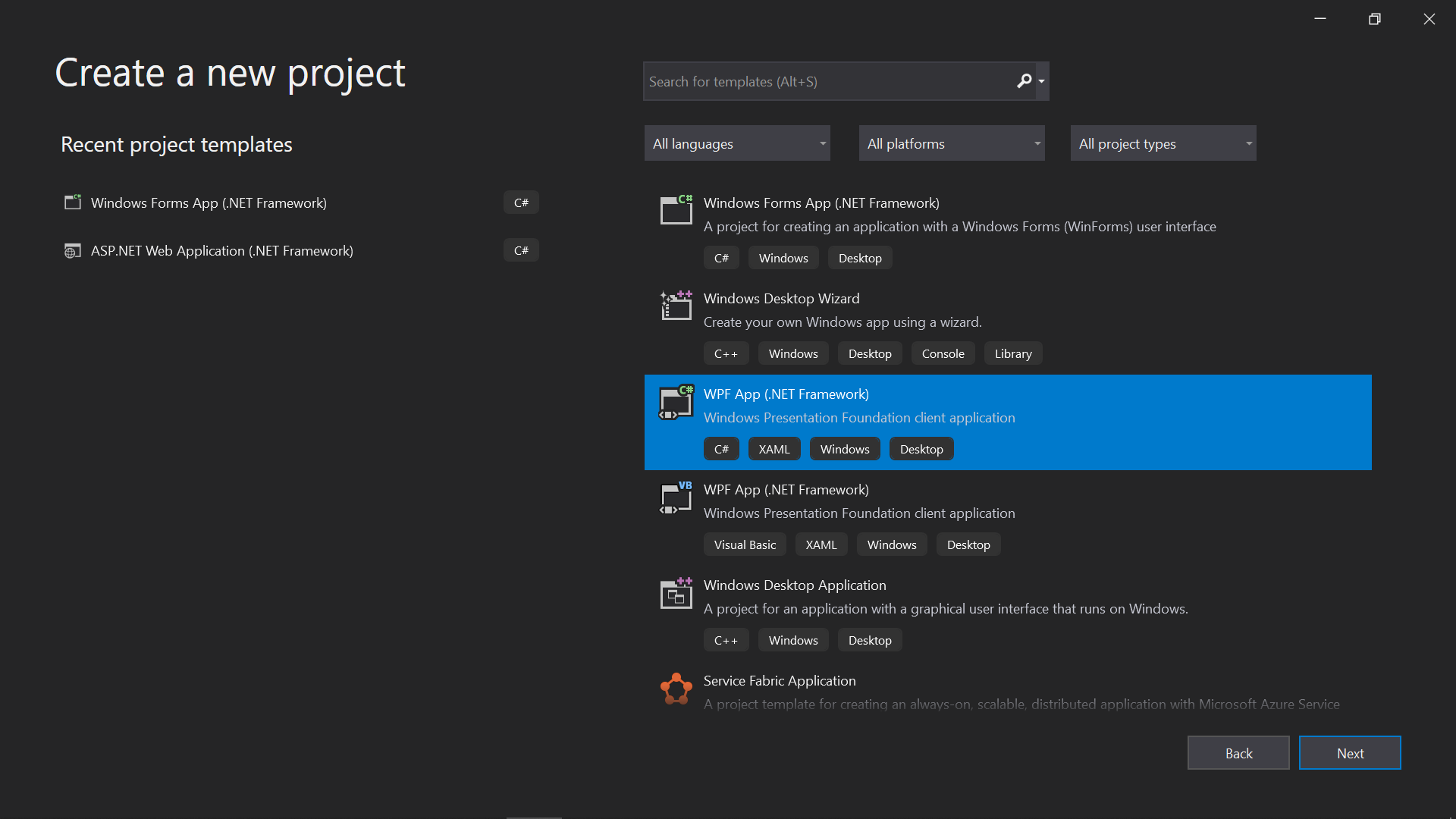Click the Service Fabric Application icon

(x=676, y=689)
